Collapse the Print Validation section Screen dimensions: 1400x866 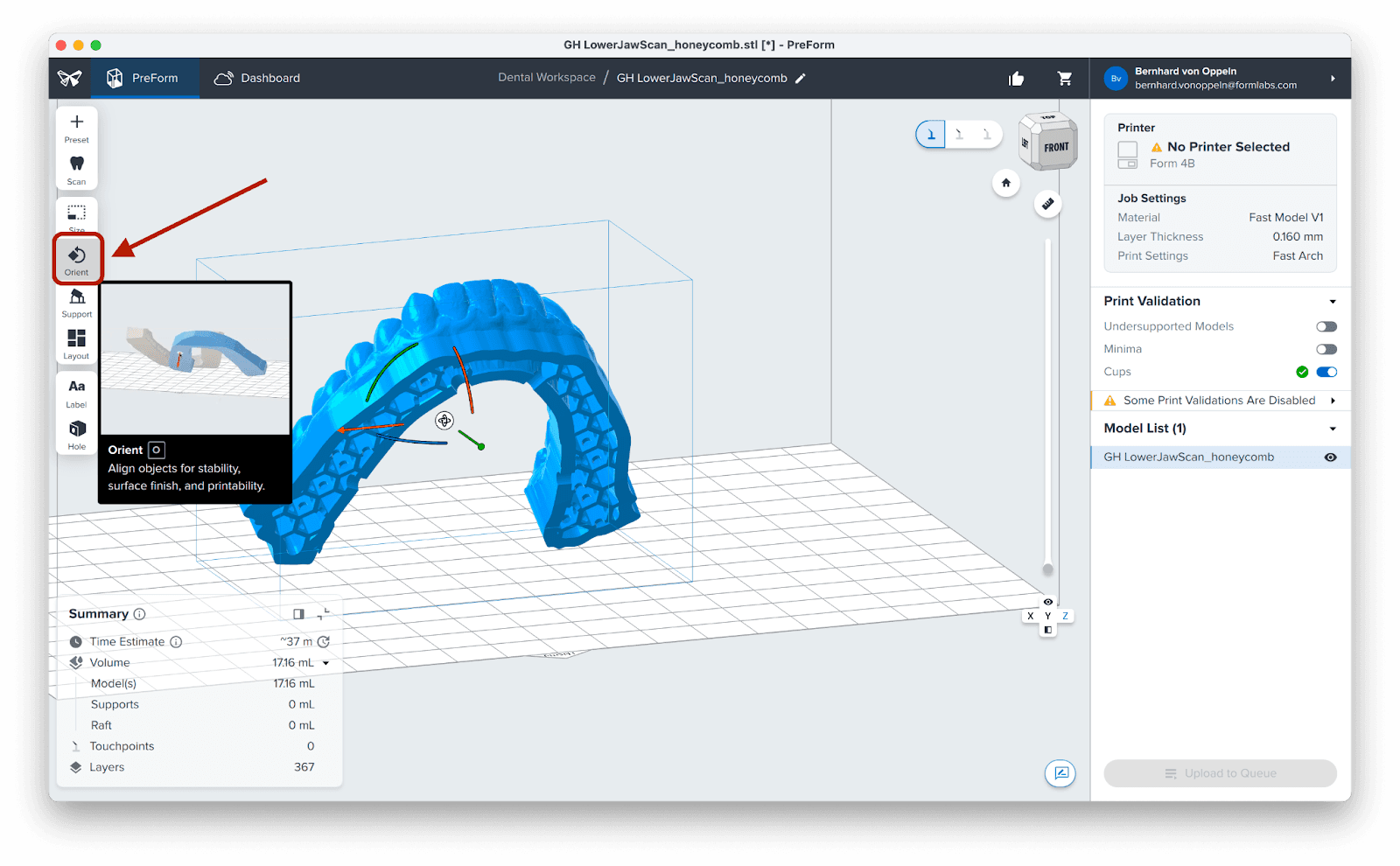pos(1333,302)
